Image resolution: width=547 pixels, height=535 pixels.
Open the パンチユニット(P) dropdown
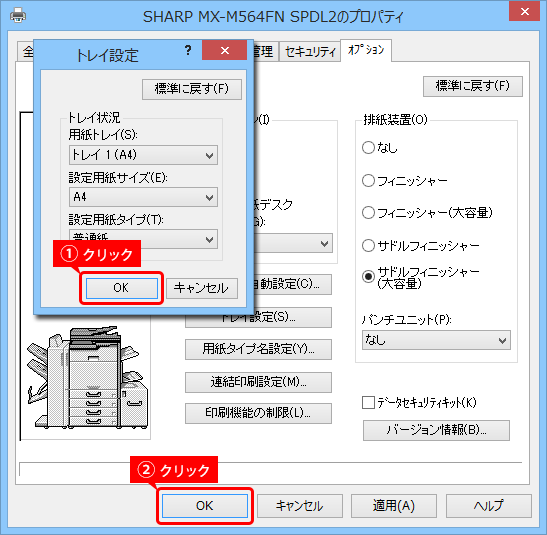[x=436, y=340]
